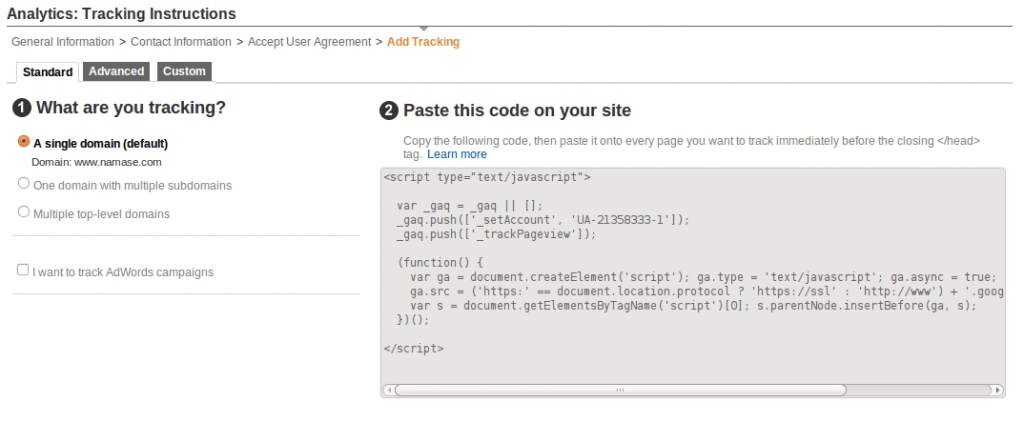The height and width of the screenshot is (442, 1024).
Task: Click the opening script type tag line
Action: (x=487, y=177)
